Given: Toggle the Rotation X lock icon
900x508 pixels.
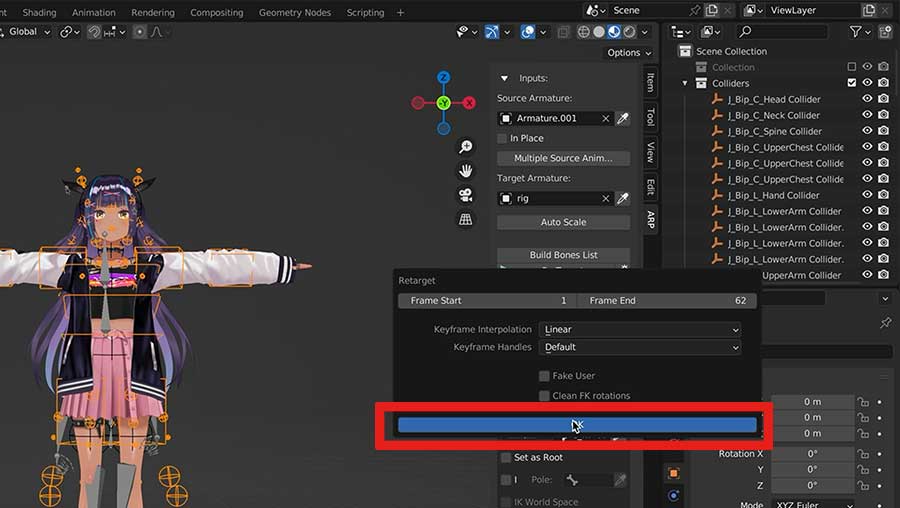Looking at the screenshot, I should coord(863,454).
